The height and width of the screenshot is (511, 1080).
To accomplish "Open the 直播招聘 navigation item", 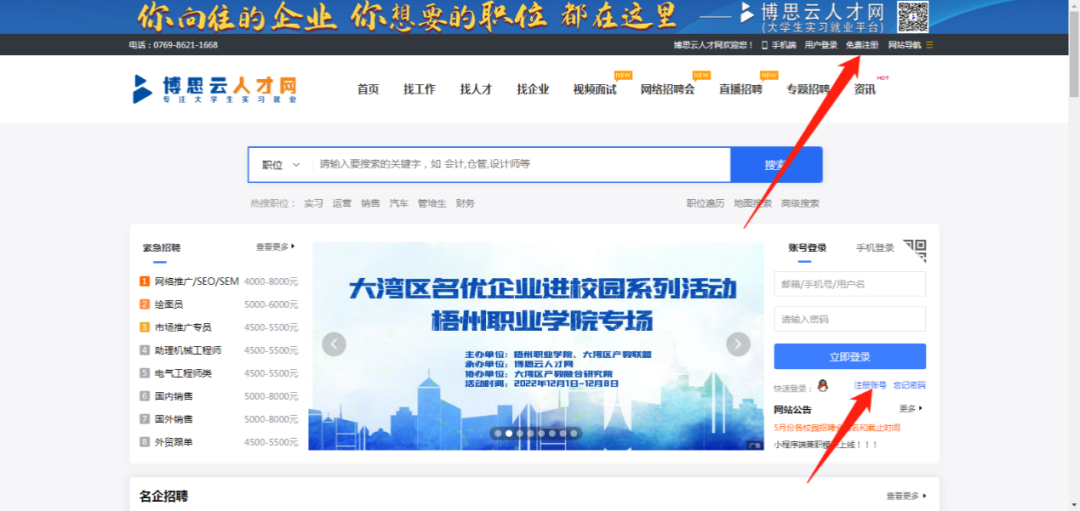I will (740, 89).
